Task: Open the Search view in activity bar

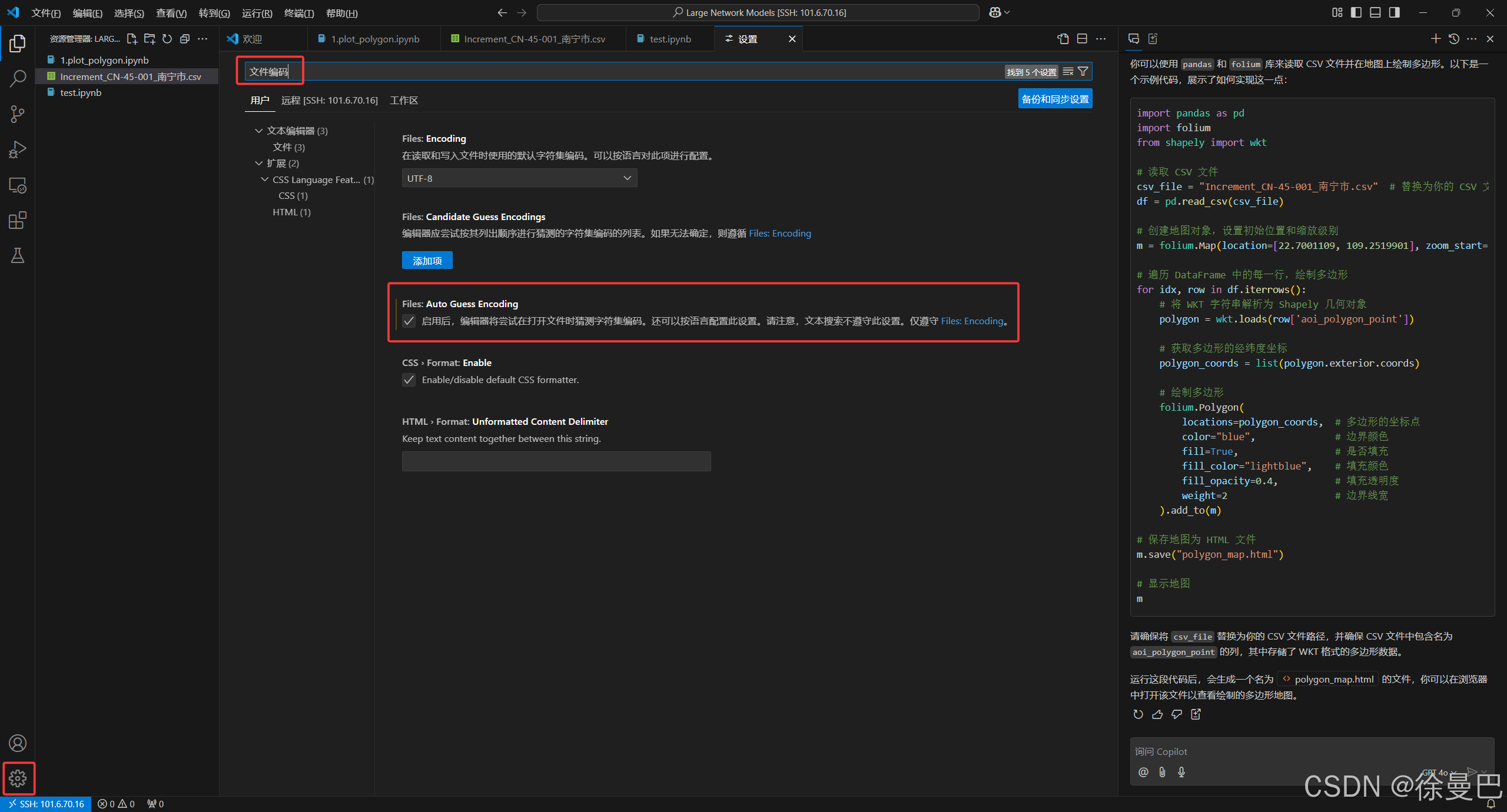Action: pos(18,78)
